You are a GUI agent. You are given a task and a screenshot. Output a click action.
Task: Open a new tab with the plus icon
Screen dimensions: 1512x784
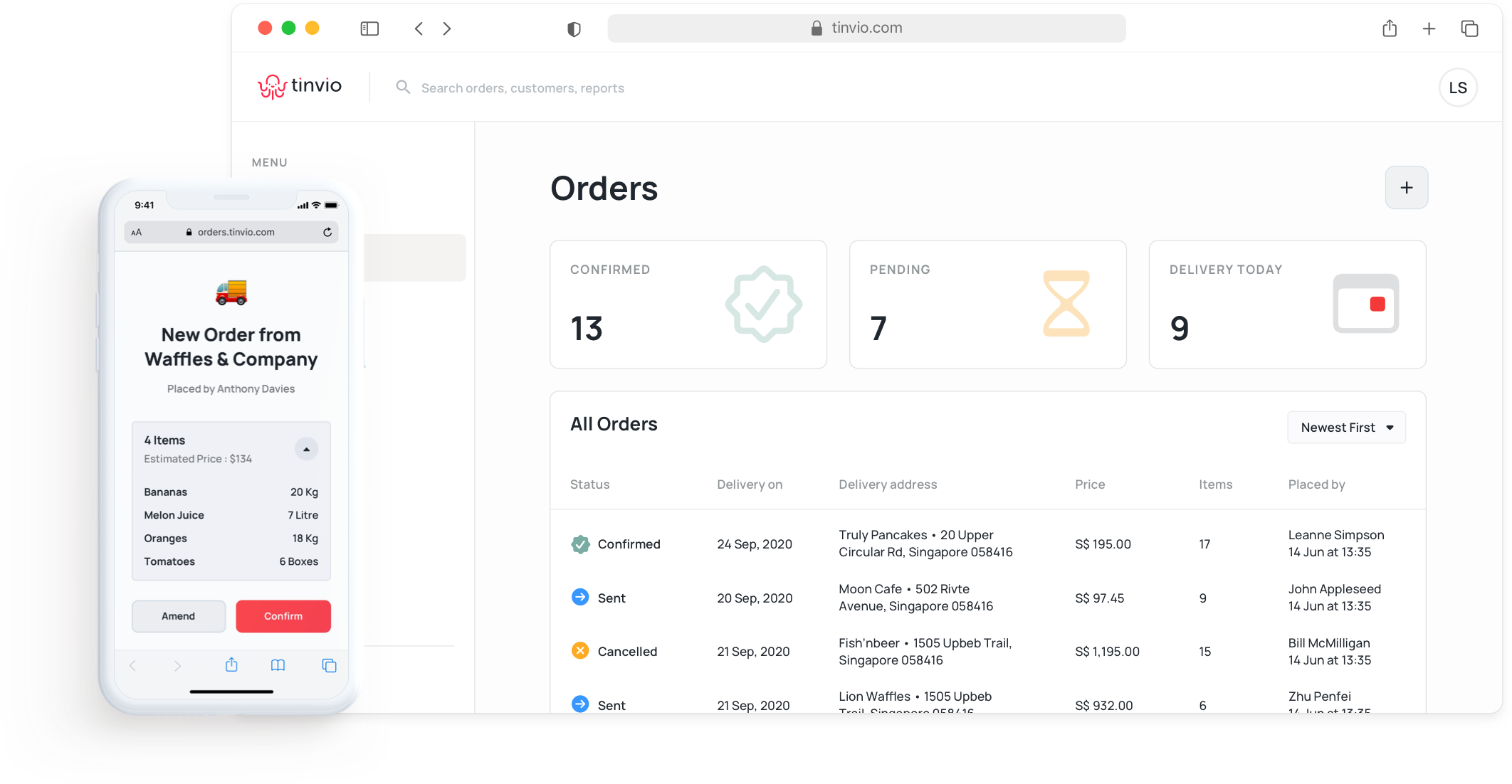[x=1429, y=28]
